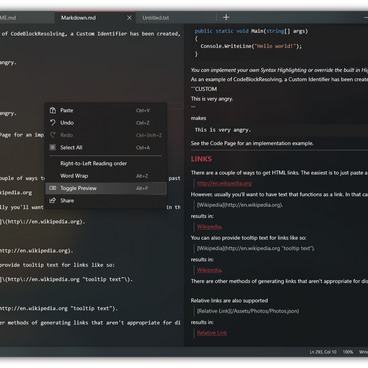368x368 pixels.
Task: Close the Markdown.md tab
Action: click(x=129, y=18)
